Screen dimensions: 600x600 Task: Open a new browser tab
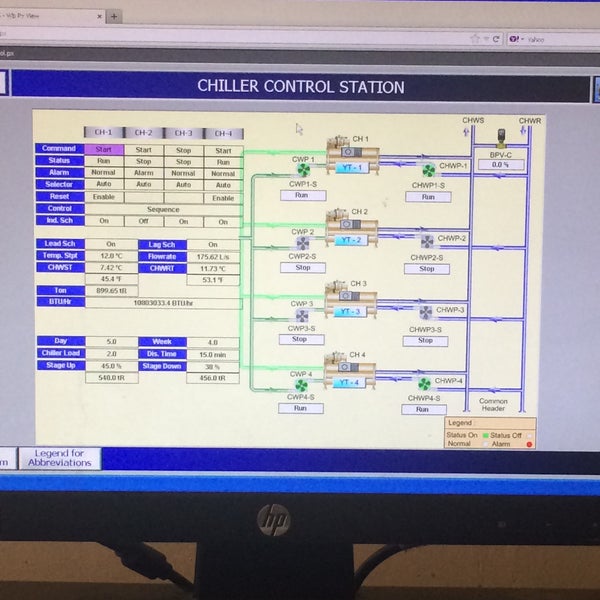[x=114, y=16]
